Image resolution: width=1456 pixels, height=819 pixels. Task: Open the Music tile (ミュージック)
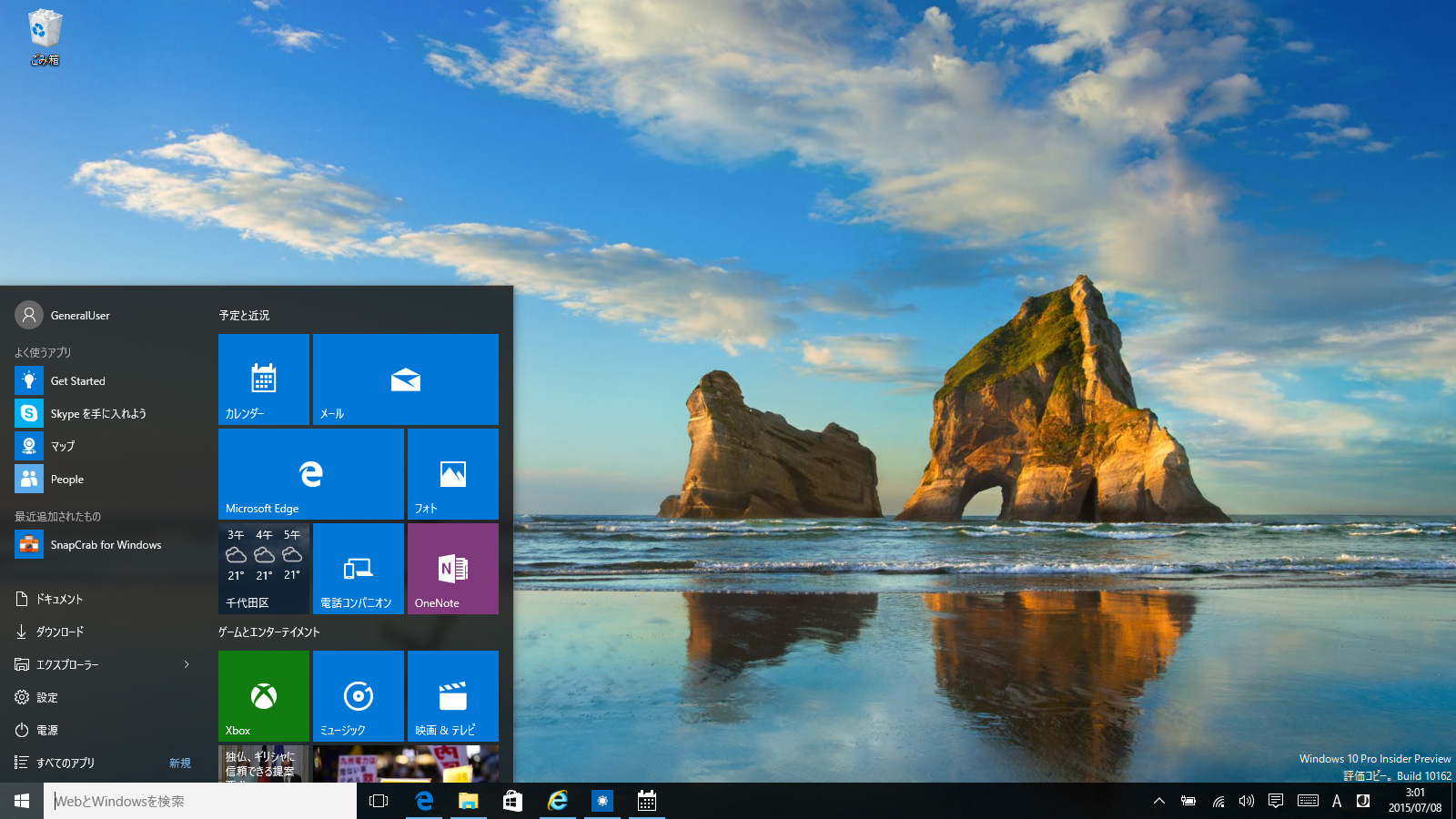(x=358, y=696)
